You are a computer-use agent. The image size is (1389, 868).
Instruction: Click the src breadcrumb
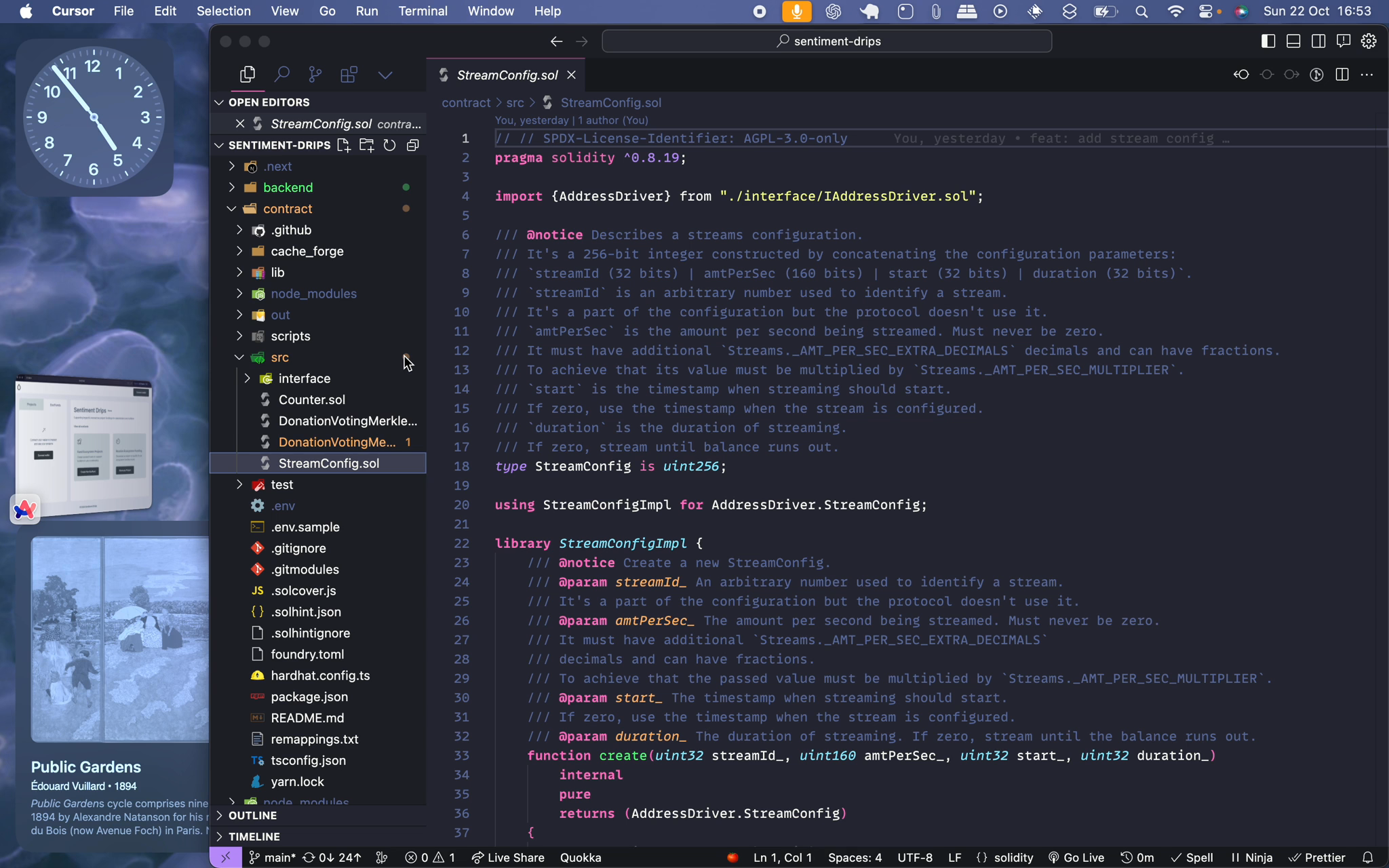[x=515, y=102]
